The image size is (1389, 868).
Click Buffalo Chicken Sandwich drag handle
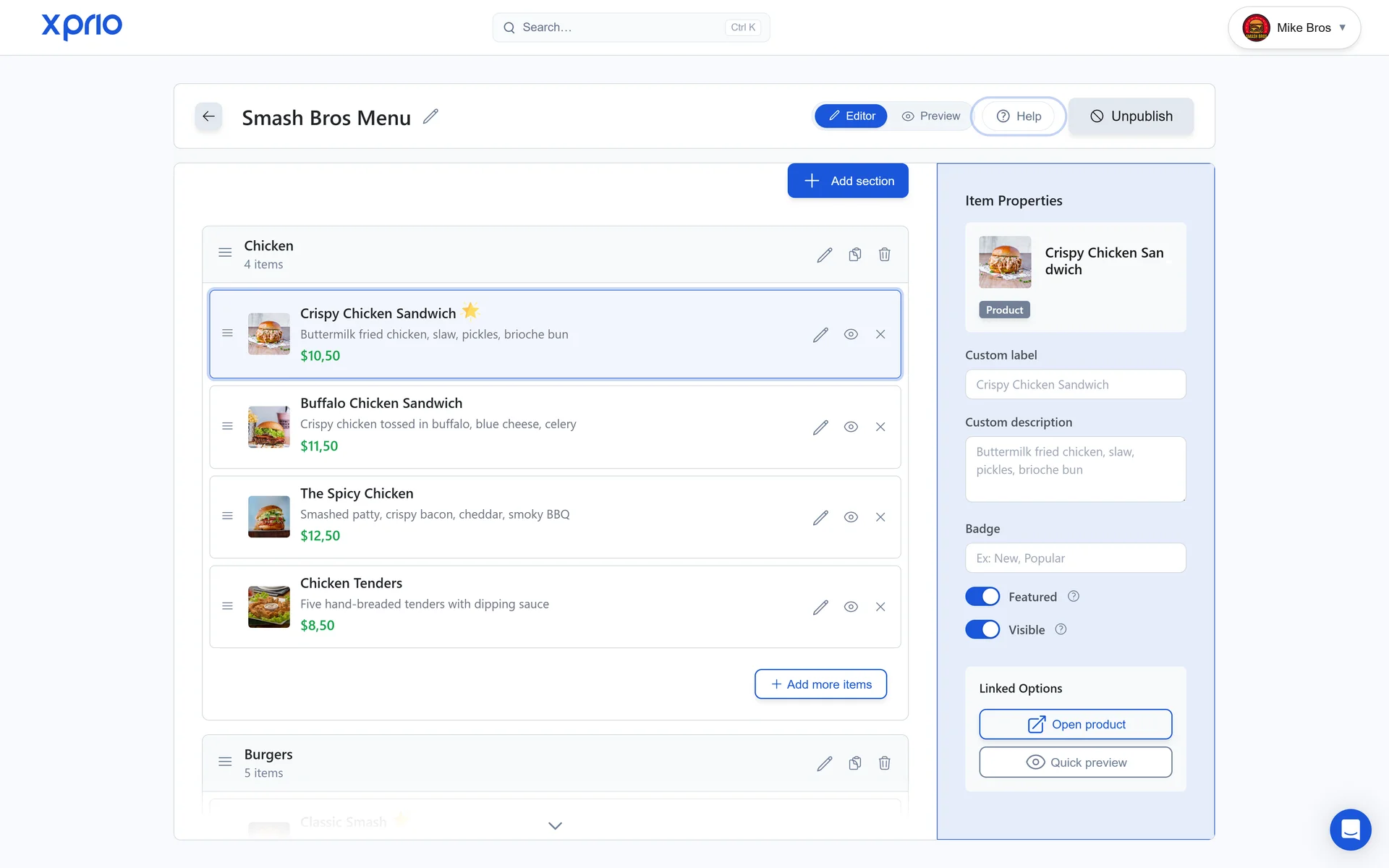click(227, 426)
